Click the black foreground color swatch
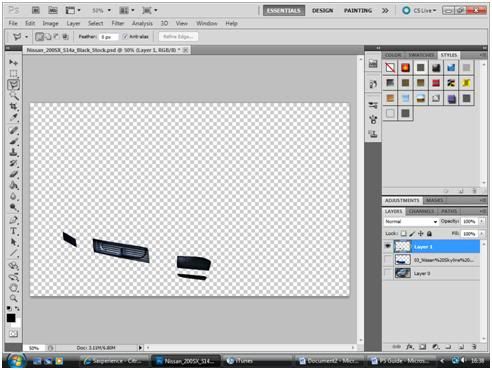 coord(11,318)
